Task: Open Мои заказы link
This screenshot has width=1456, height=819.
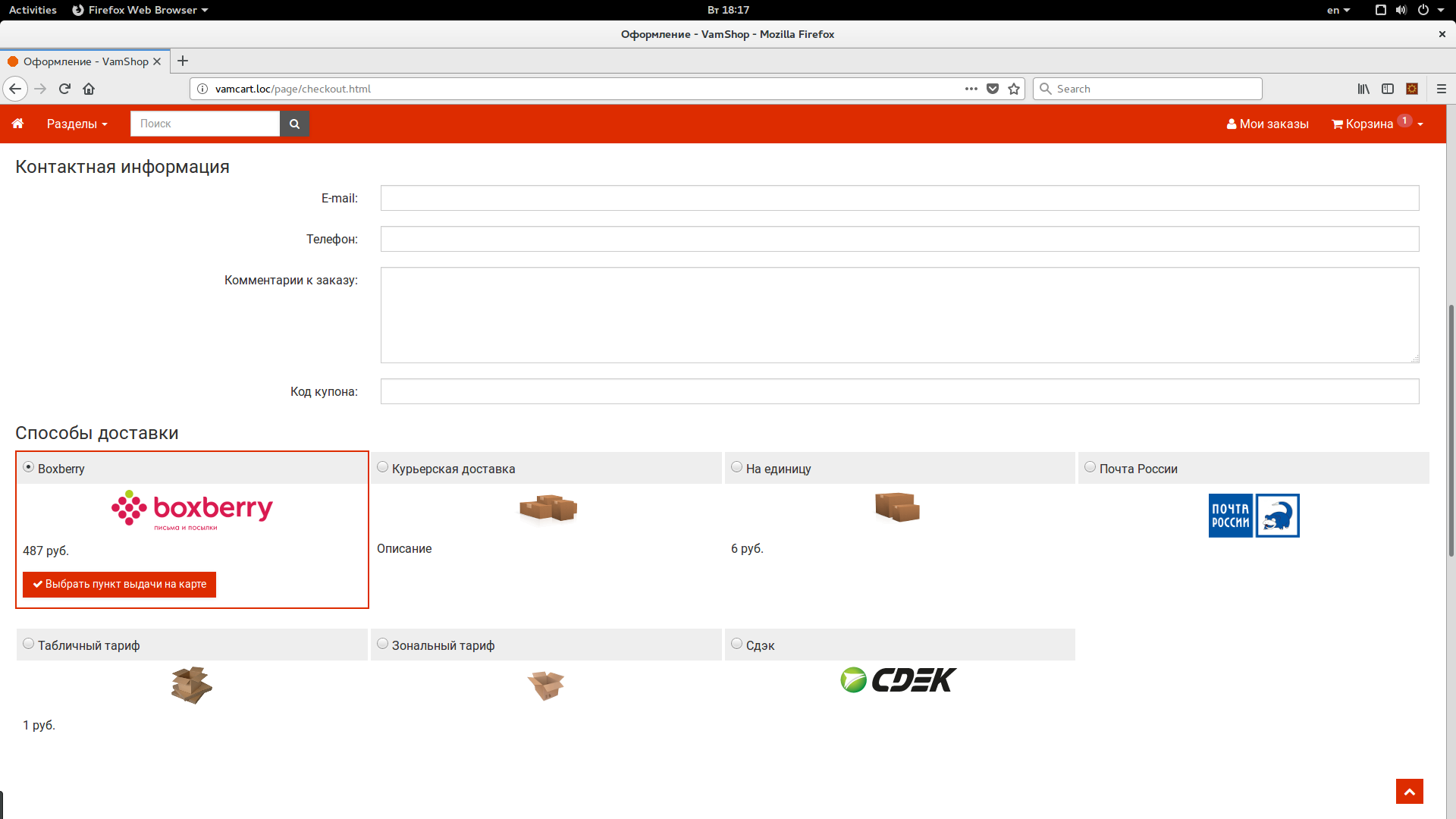Action: [1267, 124]
